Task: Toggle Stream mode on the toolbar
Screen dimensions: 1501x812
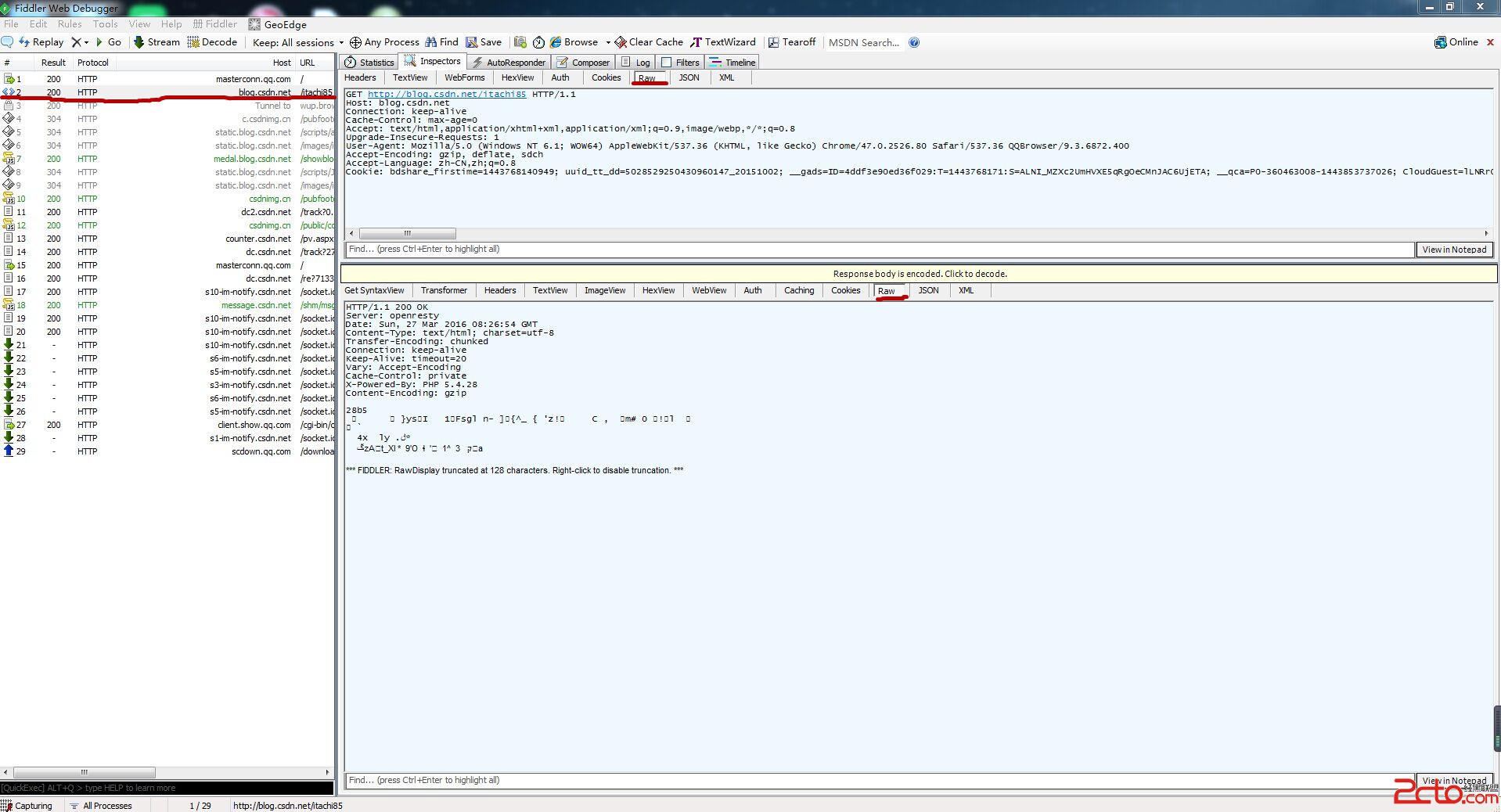Action: (x=157, y=42)
